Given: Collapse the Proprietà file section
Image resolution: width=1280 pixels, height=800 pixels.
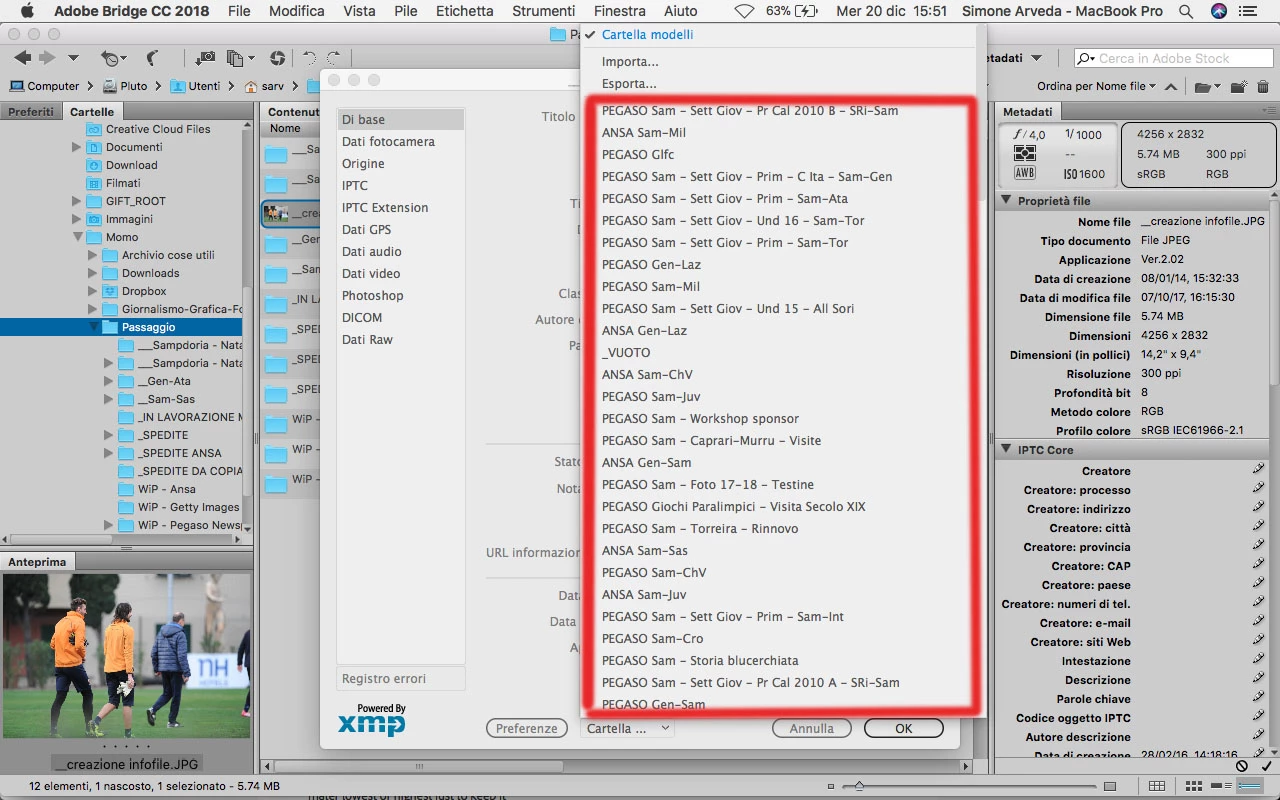Looking at the screenshot, I should [x=1006, y=201].
